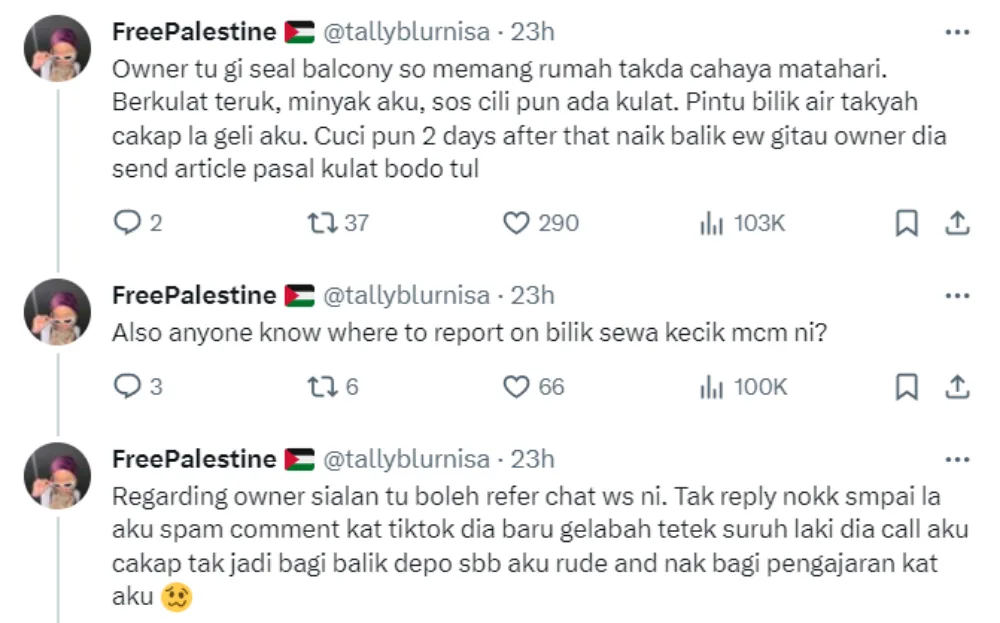Open the 23h timestamp of first tweet
This screenshot has height=623, width=1000.
(x=532, y=32)
